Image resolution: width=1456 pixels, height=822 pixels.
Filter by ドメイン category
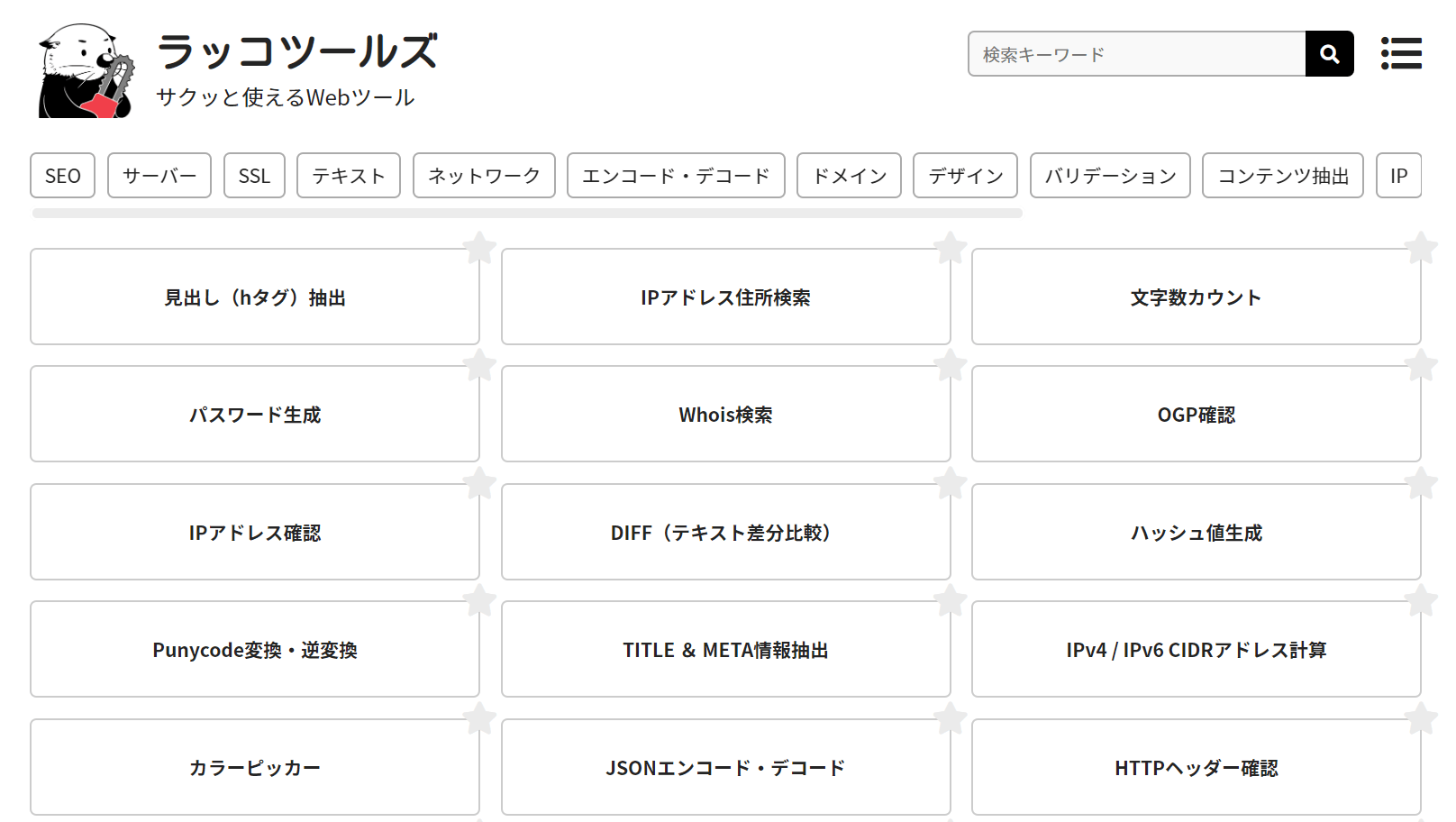[850, 176]
